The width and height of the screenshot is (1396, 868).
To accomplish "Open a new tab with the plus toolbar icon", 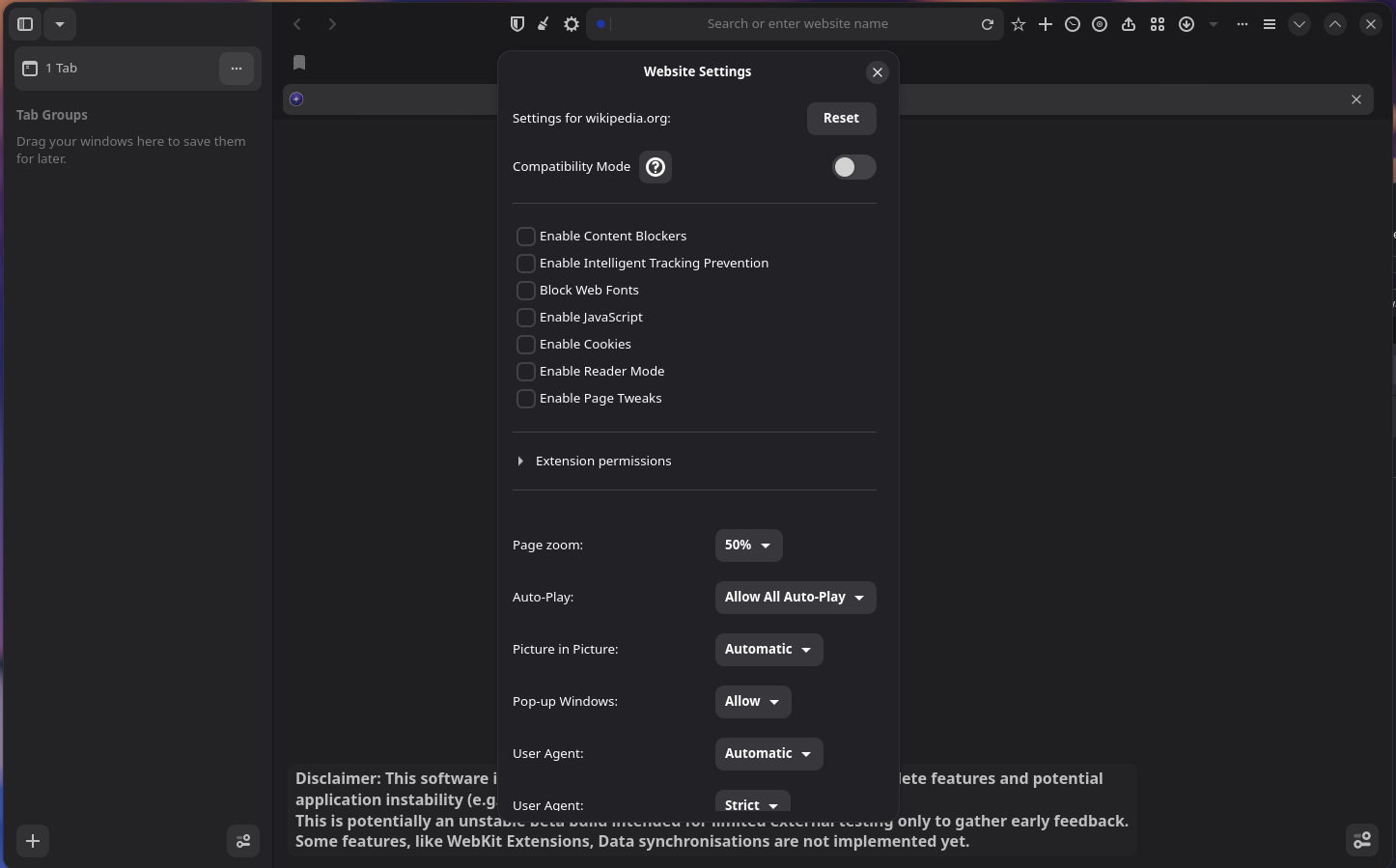I will (1046, 24).
